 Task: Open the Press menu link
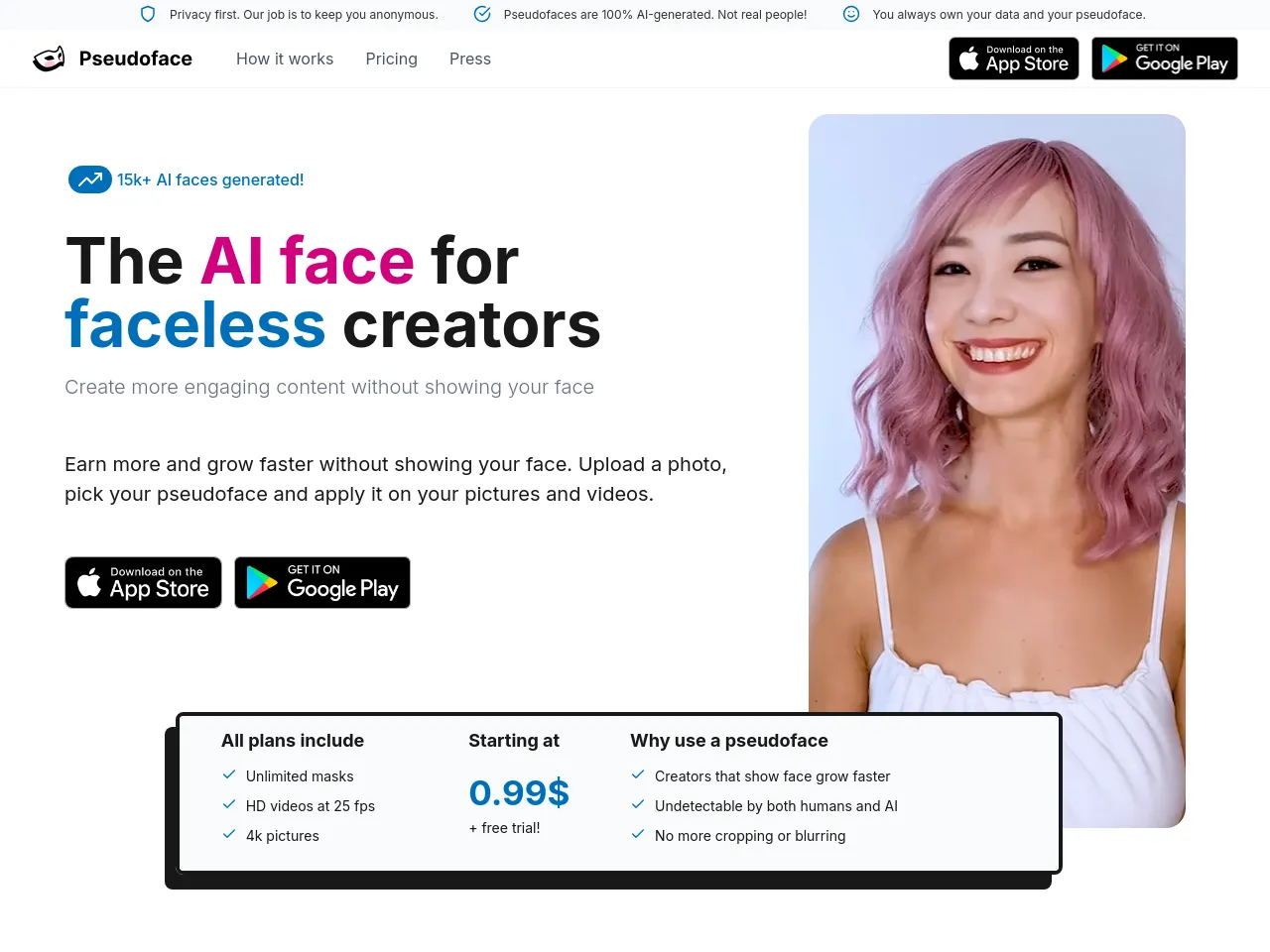click(x=470, y=59)
